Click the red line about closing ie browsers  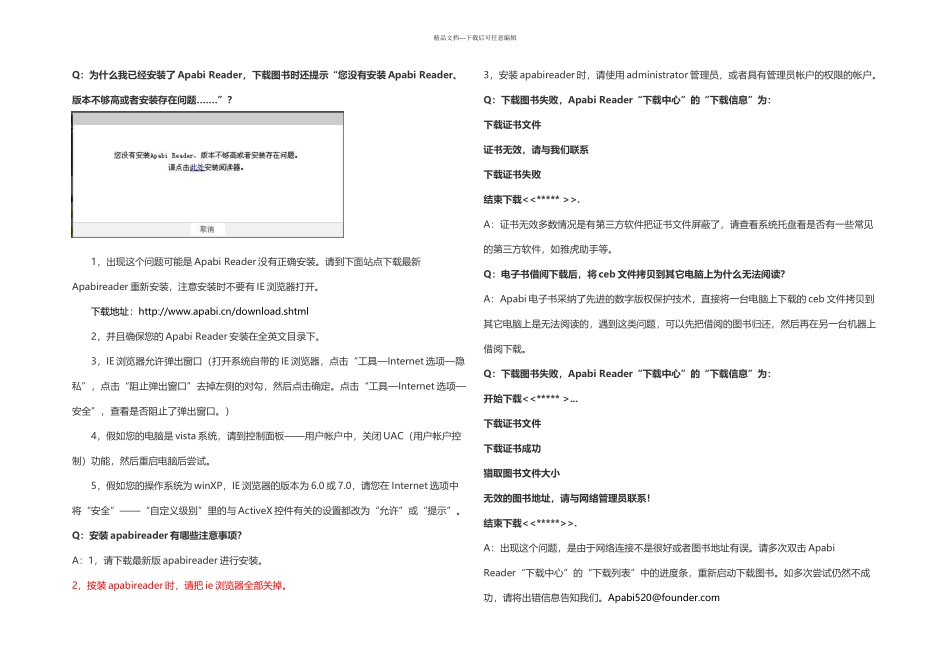[179, 585]
